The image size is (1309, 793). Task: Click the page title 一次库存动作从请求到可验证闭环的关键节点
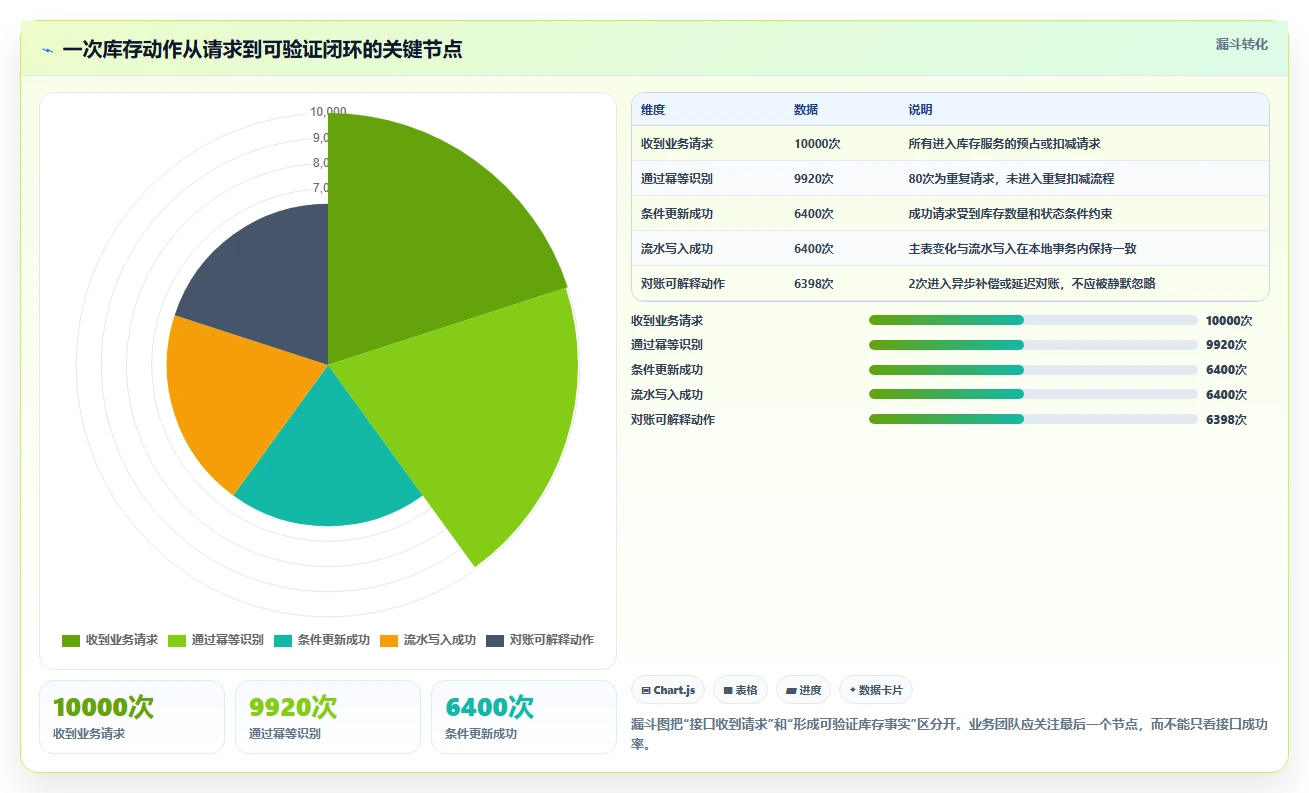(x=262, y=50)
